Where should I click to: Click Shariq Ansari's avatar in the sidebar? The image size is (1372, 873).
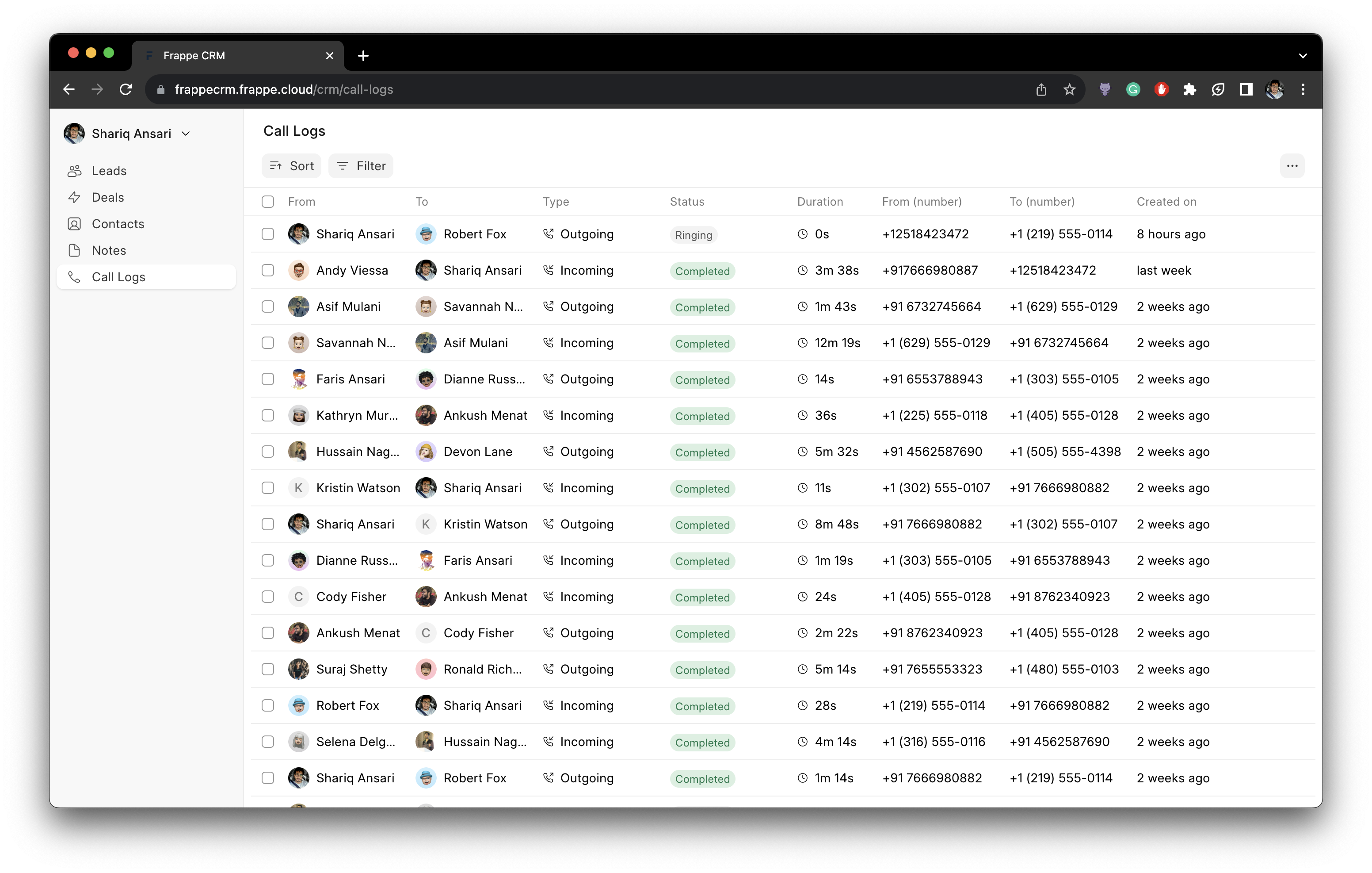(73, 133)
